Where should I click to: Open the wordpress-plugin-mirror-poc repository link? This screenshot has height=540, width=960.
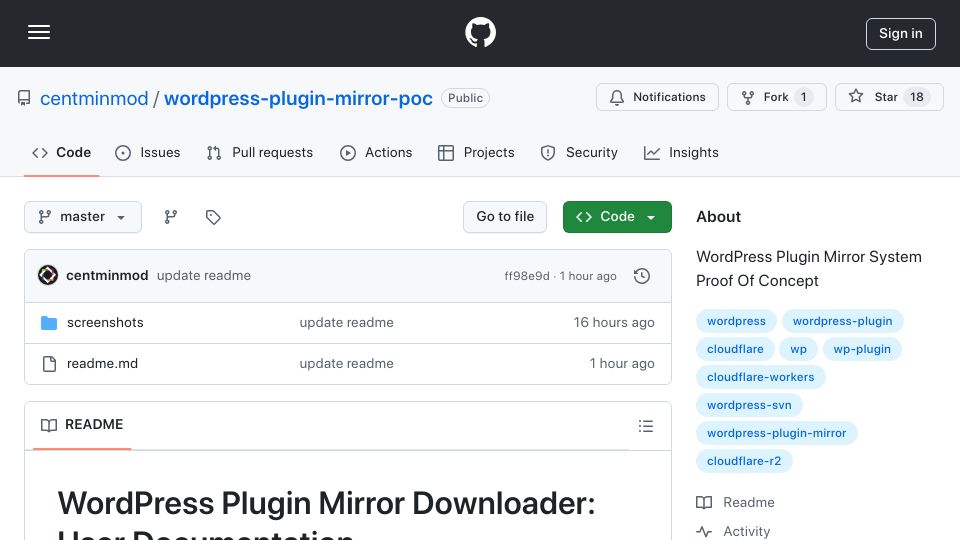[298, 98]
